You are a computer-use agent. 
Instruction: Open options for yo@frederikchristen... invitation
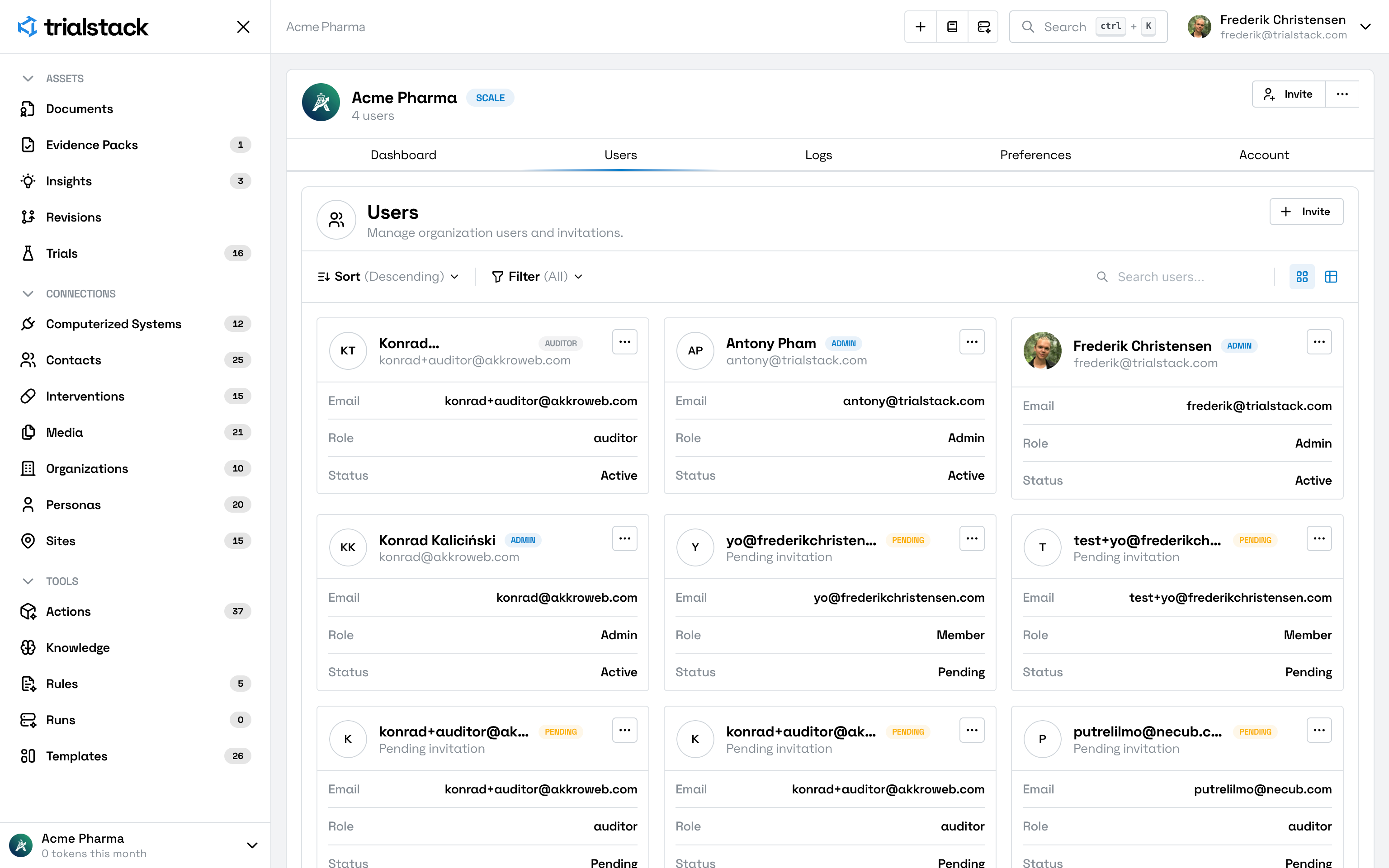972,538
